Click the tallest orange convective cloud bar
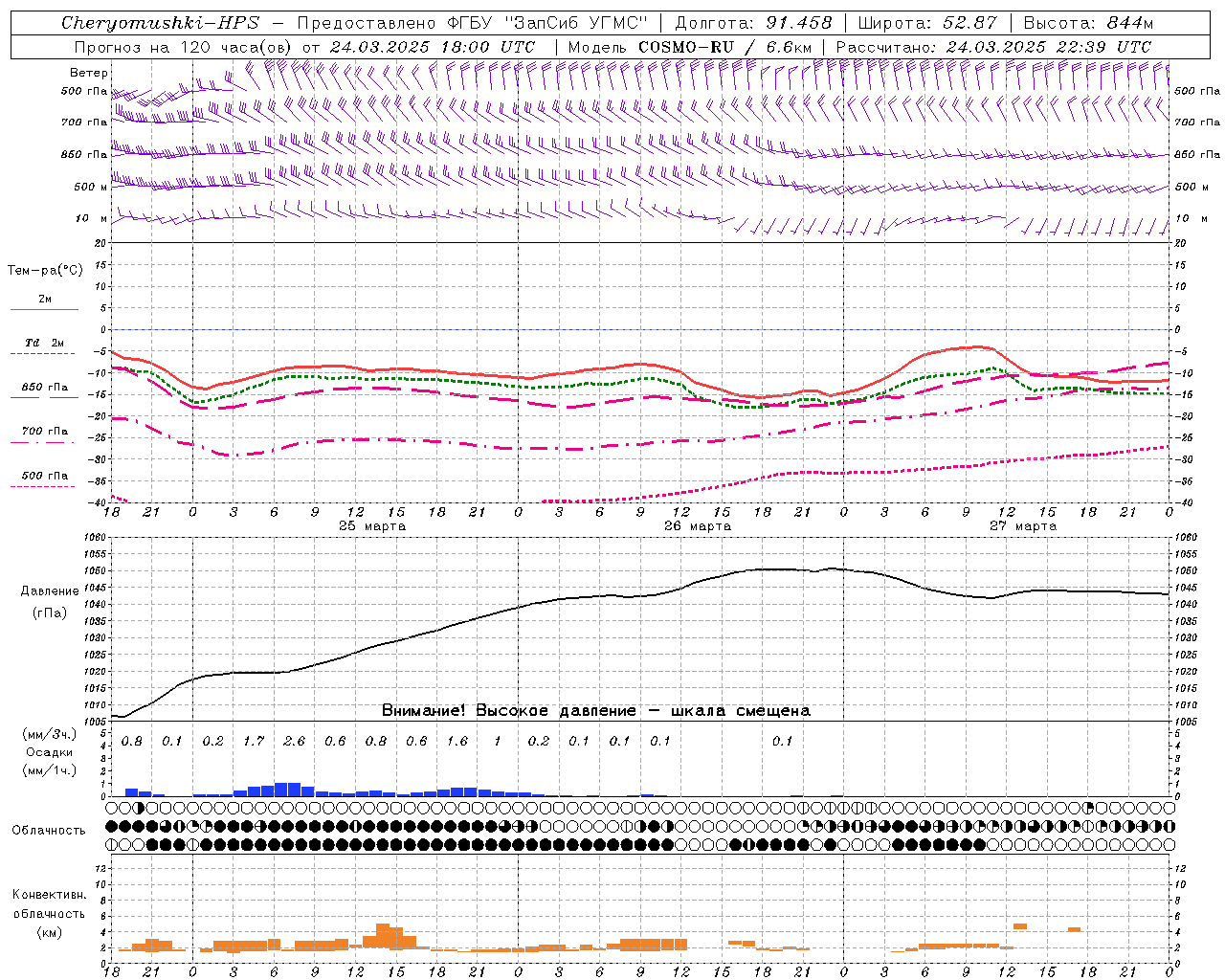This screenshot has width=1225, height=980. 383,936
